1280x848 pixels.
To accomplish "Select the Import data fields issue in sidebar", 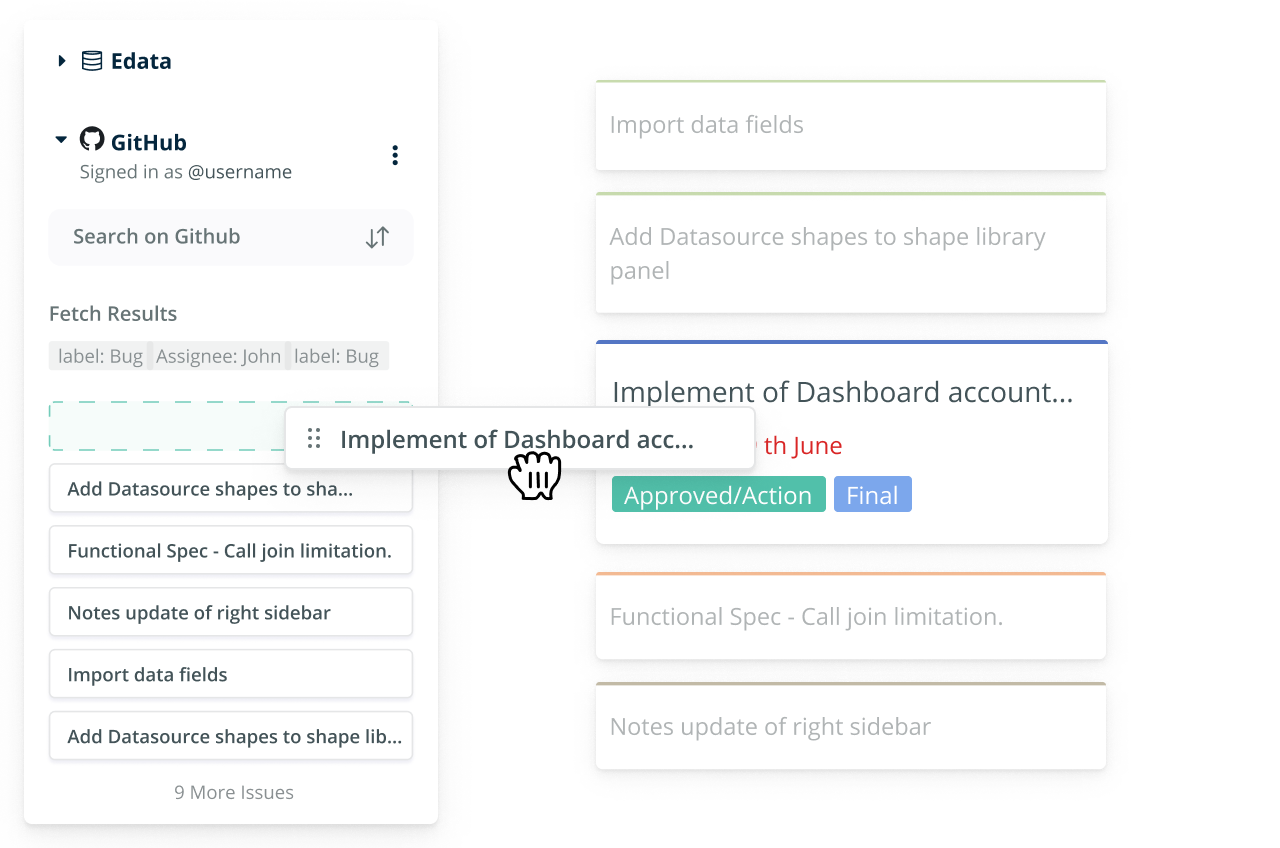I will pyautogui.click(x=230, y=674).
